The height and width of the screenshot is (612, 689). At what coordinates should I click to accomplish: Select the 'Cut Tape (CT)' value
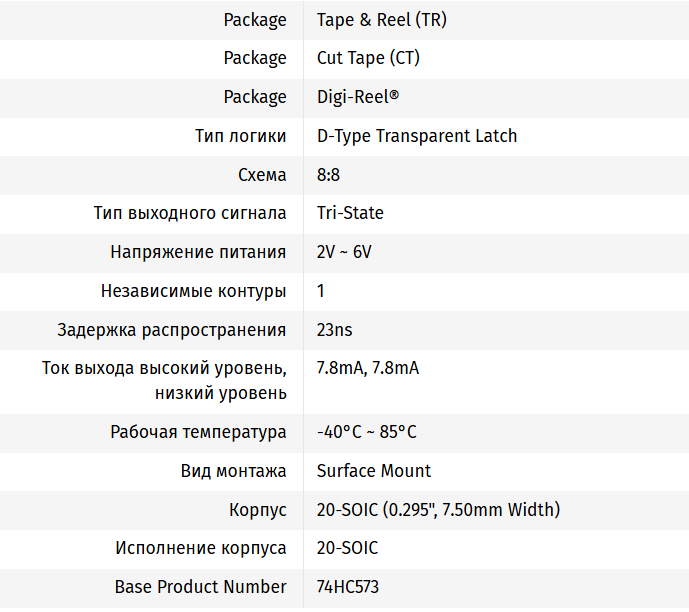click(x=368, y=58)
